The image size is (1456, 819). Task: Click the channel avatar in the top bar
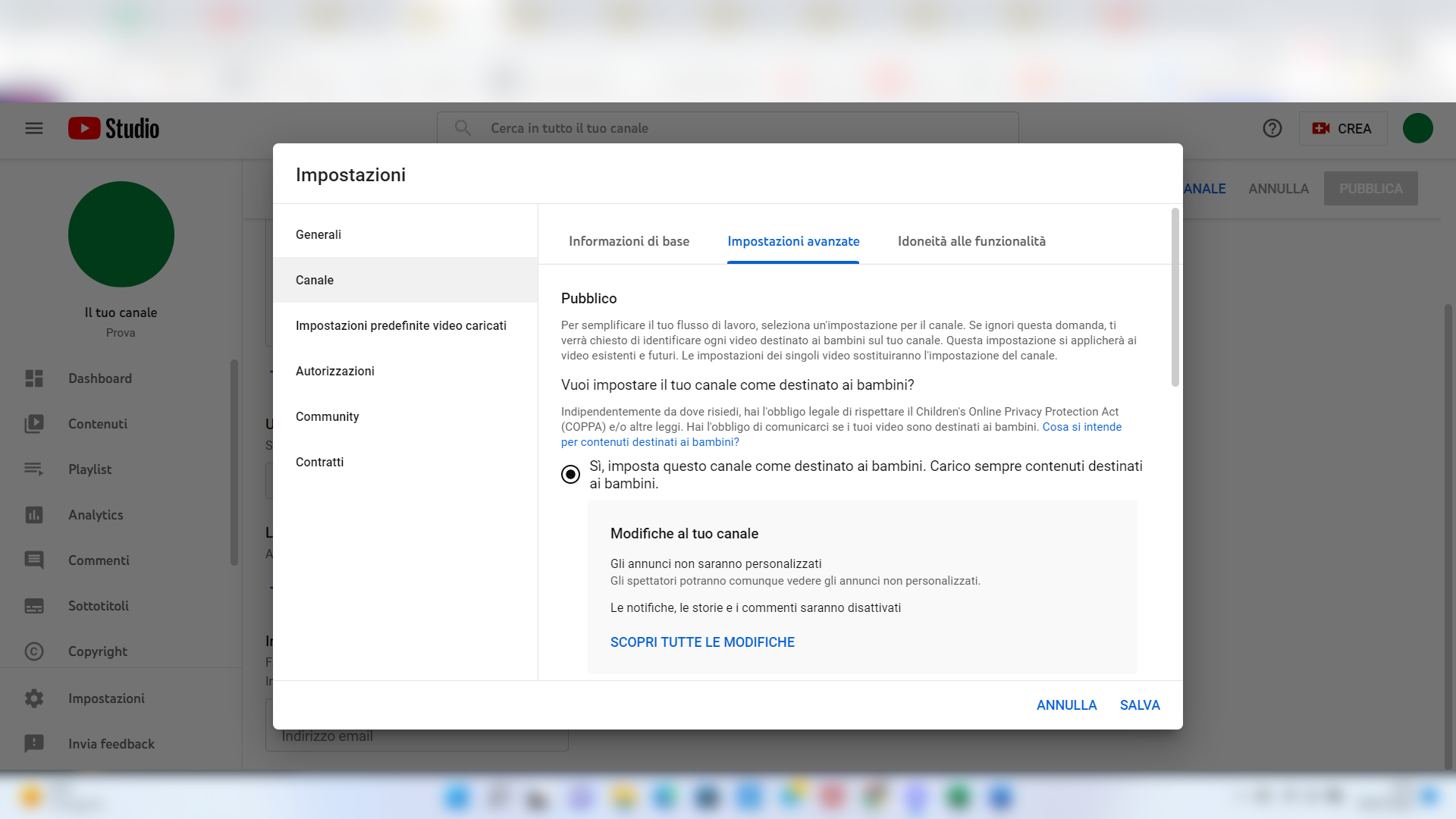click(1418, 128)
